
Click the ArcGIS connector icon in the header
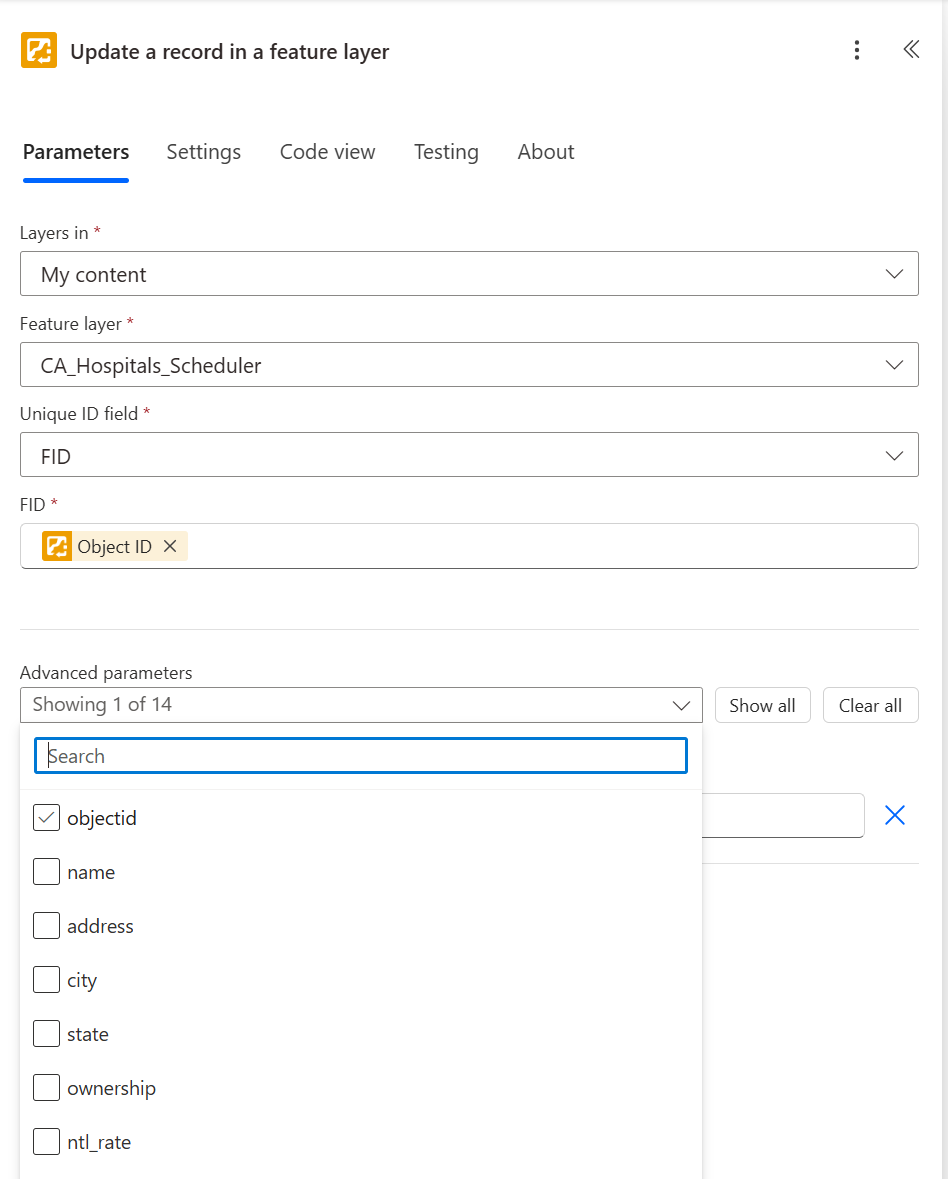click(39, 49)
